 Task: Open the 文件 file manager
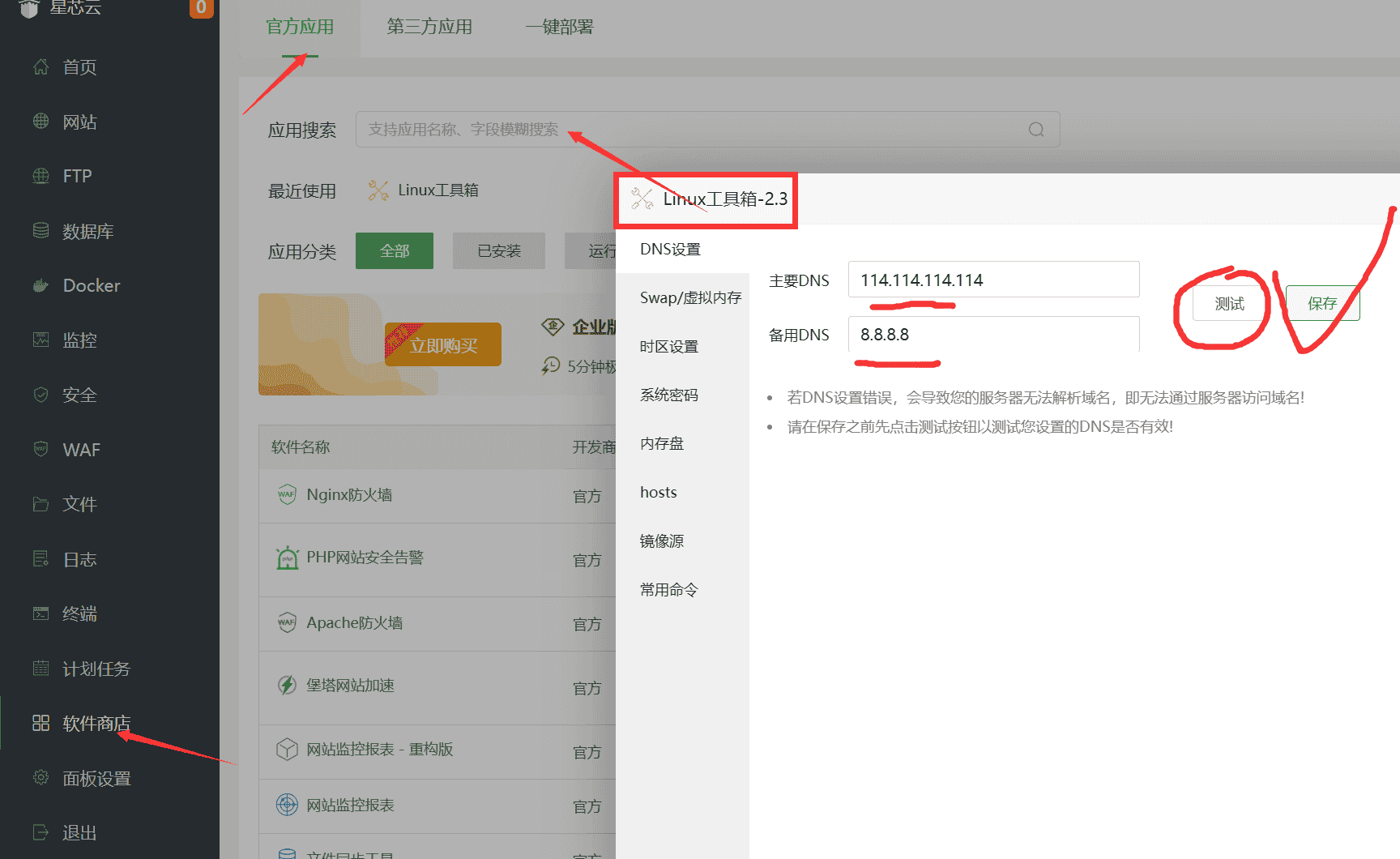[x=78, y=503]
